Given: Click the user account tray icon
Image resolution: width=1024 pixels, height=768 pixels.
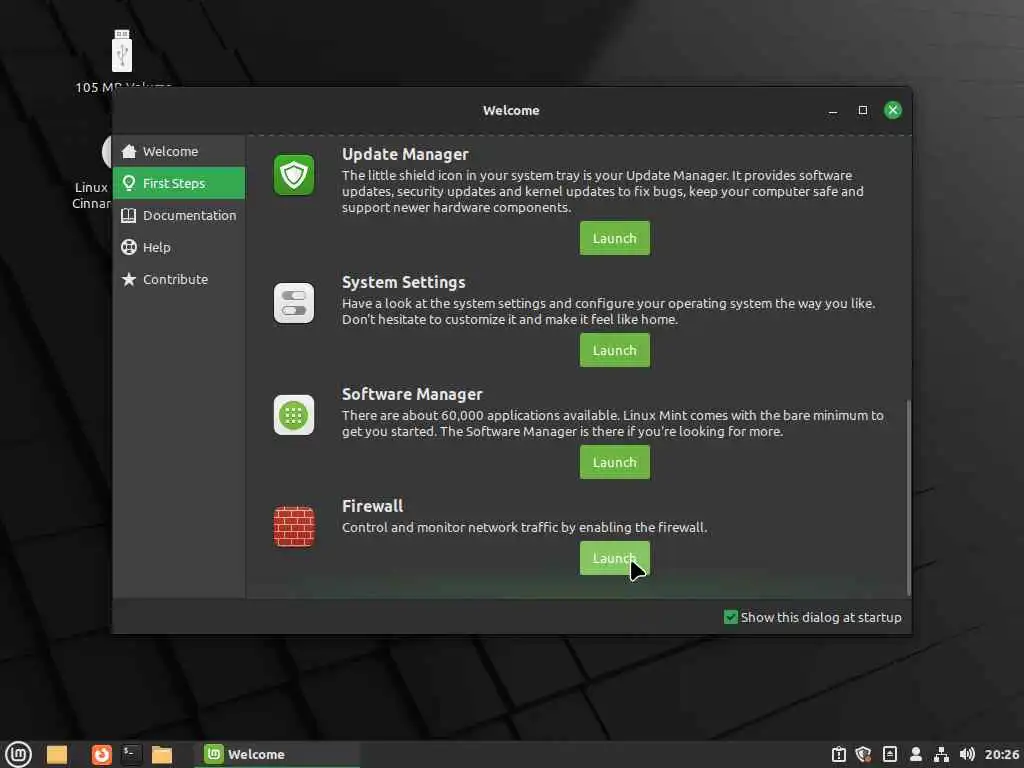Looking at the screenshot, I should [x=916, y=754].
